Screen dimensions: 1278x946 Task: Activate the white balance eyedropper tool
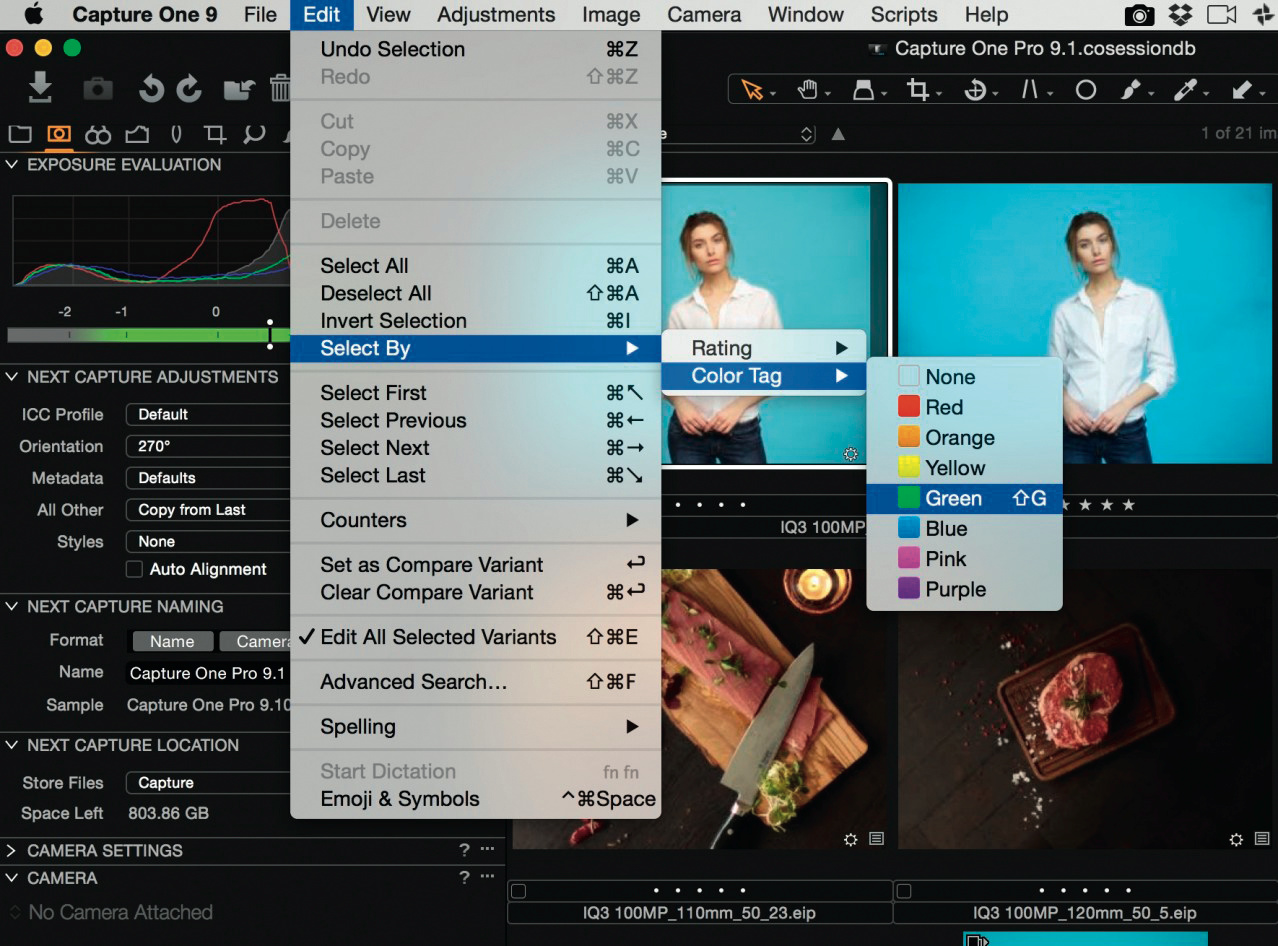pyautogui.click(x=1185, y=90)
